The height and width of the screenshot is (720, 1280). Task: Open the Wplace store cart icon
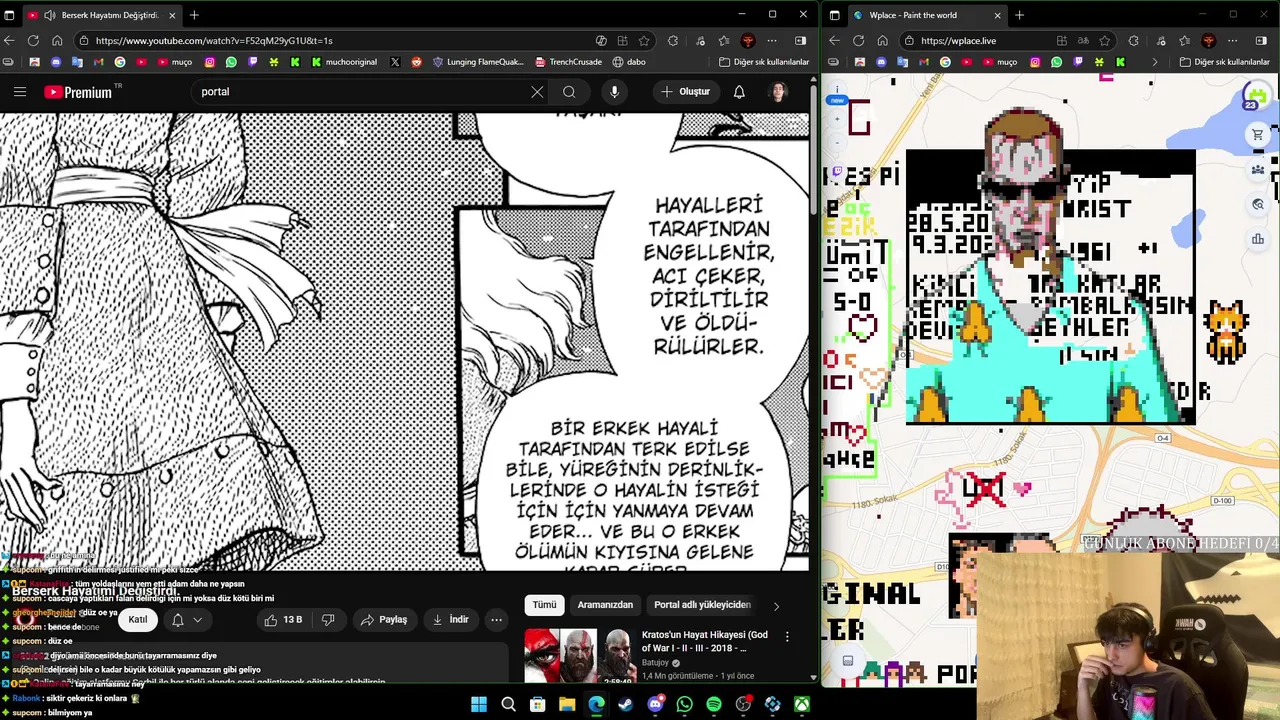1257,135
